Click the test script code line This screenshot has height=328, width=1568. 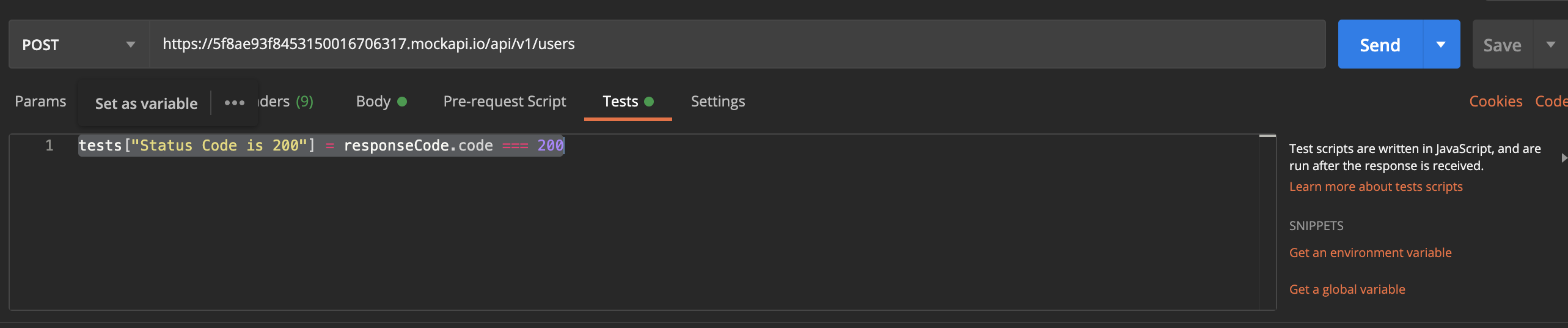[321, 146]
